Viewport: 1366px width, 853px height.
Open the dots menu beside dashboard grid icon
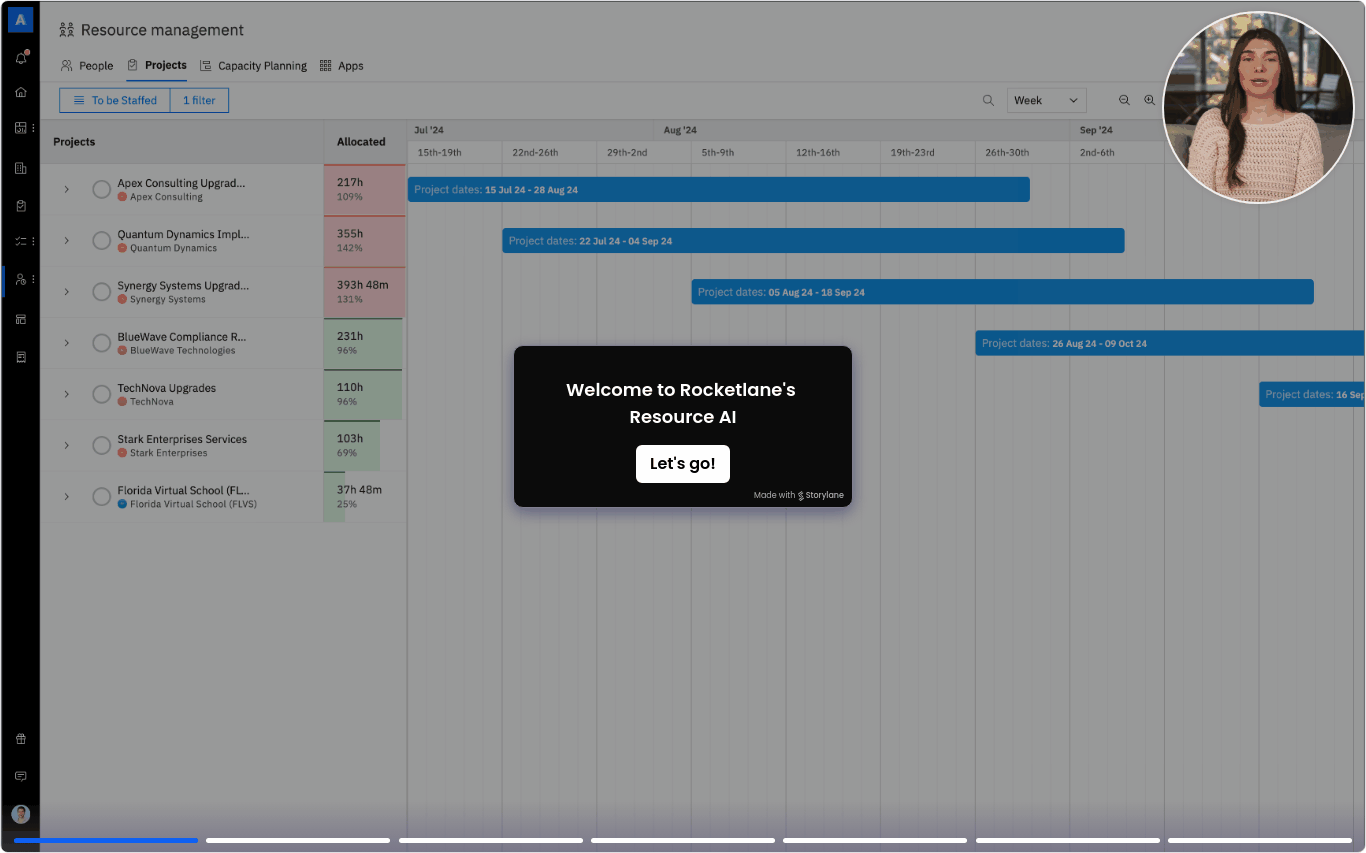[33, 128]
